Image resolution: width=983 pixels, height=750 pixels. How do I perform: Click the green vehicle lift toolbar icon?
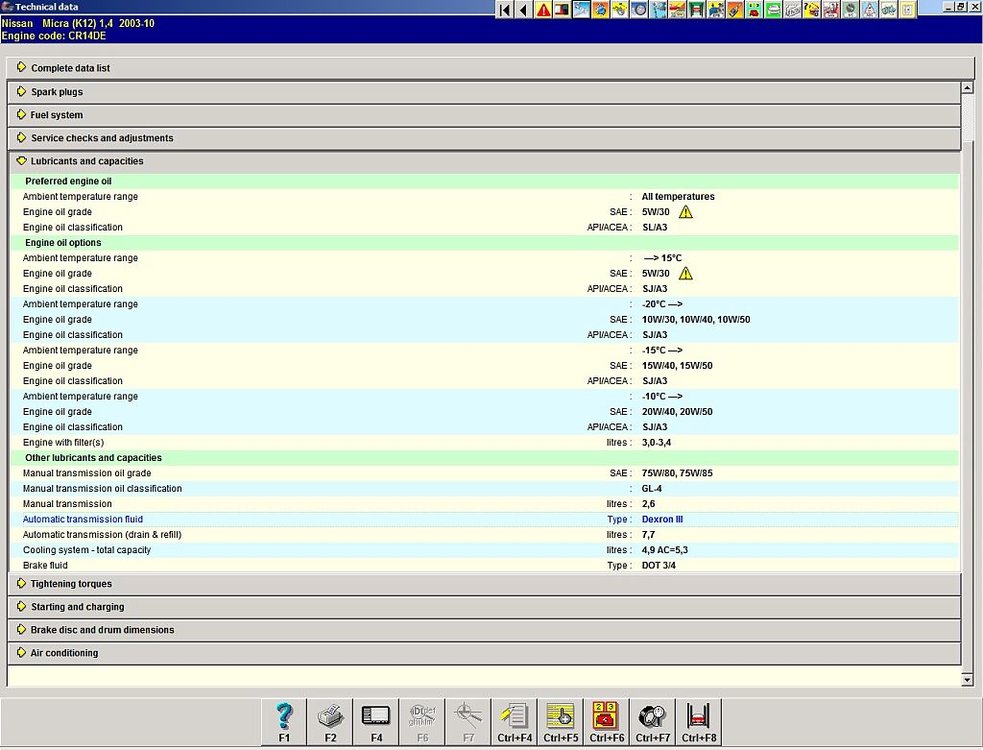697,10
